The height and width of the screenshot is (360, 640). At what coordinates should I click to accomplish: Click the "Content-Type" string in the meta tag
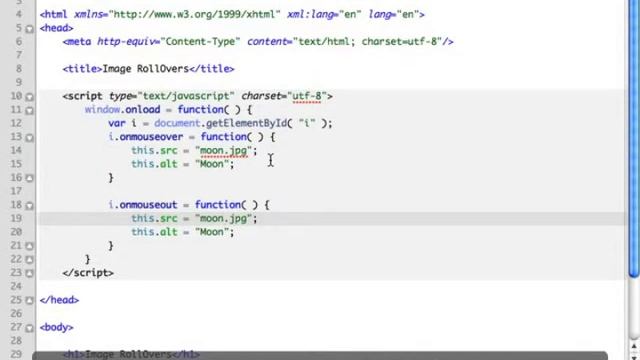pyautogui.click(x=200, y=42)
